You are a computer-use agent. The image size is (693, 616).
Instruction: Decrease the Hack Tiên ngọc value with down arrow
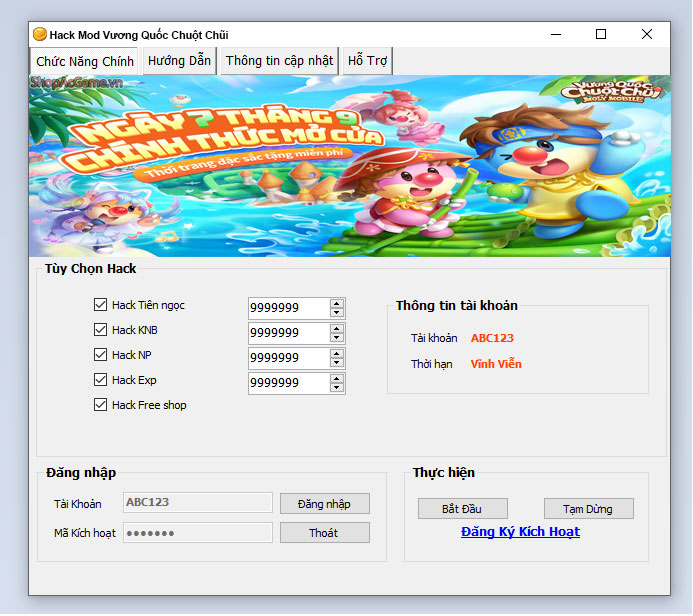337,313
